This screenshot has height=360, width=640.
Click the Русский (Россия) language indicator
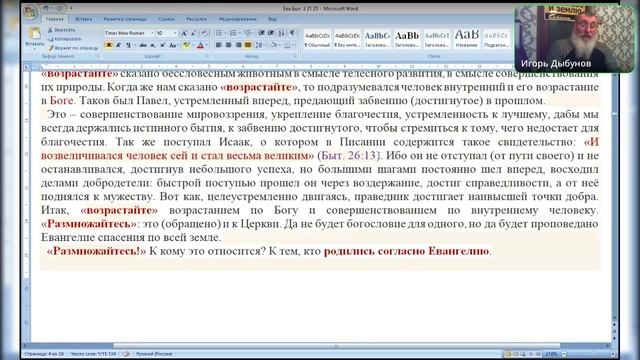coord(154,354)
